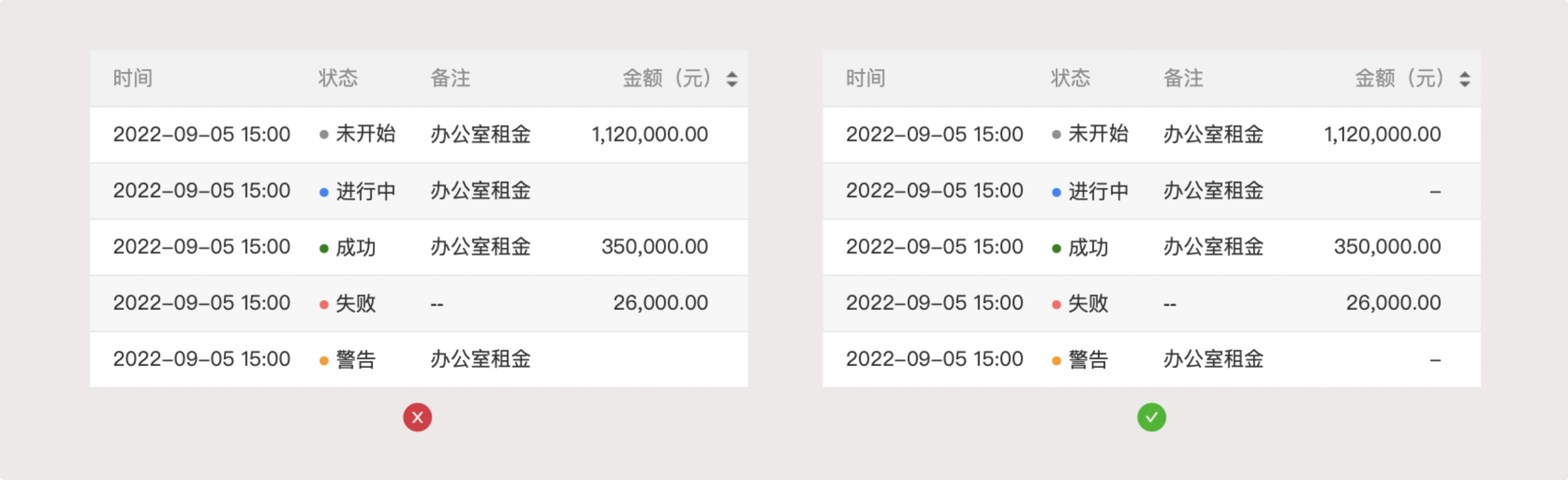
Task: Click the 时间 column header in left table
Action: [133, 78]
